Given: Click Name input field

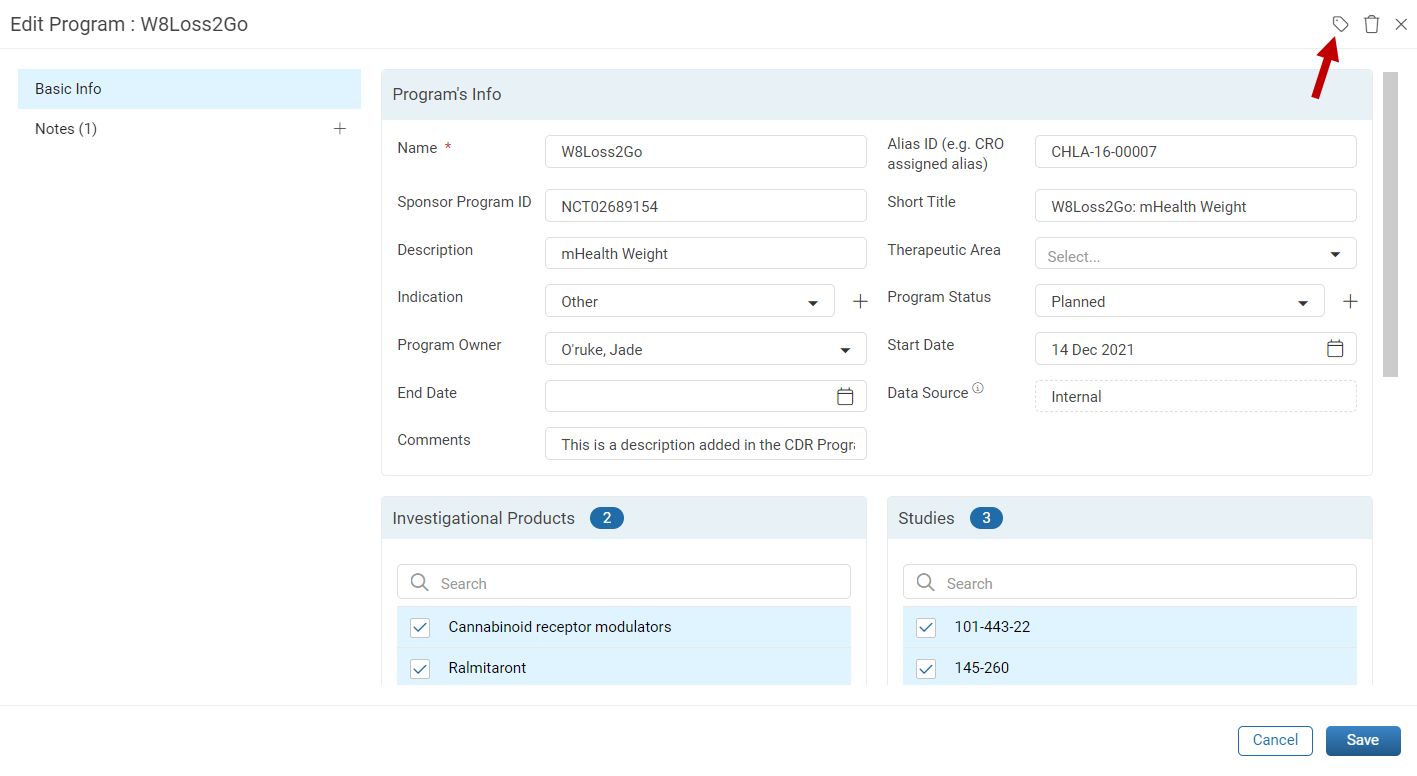Looking at the screenshot, I should coord(705,151).
